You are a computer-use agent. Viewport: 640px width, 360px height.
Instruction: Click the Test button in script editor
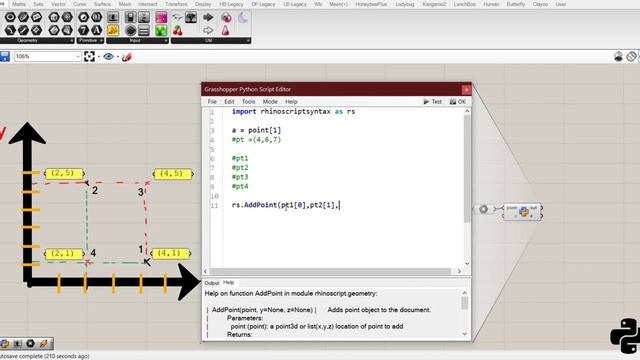click(x=433, y=102)
